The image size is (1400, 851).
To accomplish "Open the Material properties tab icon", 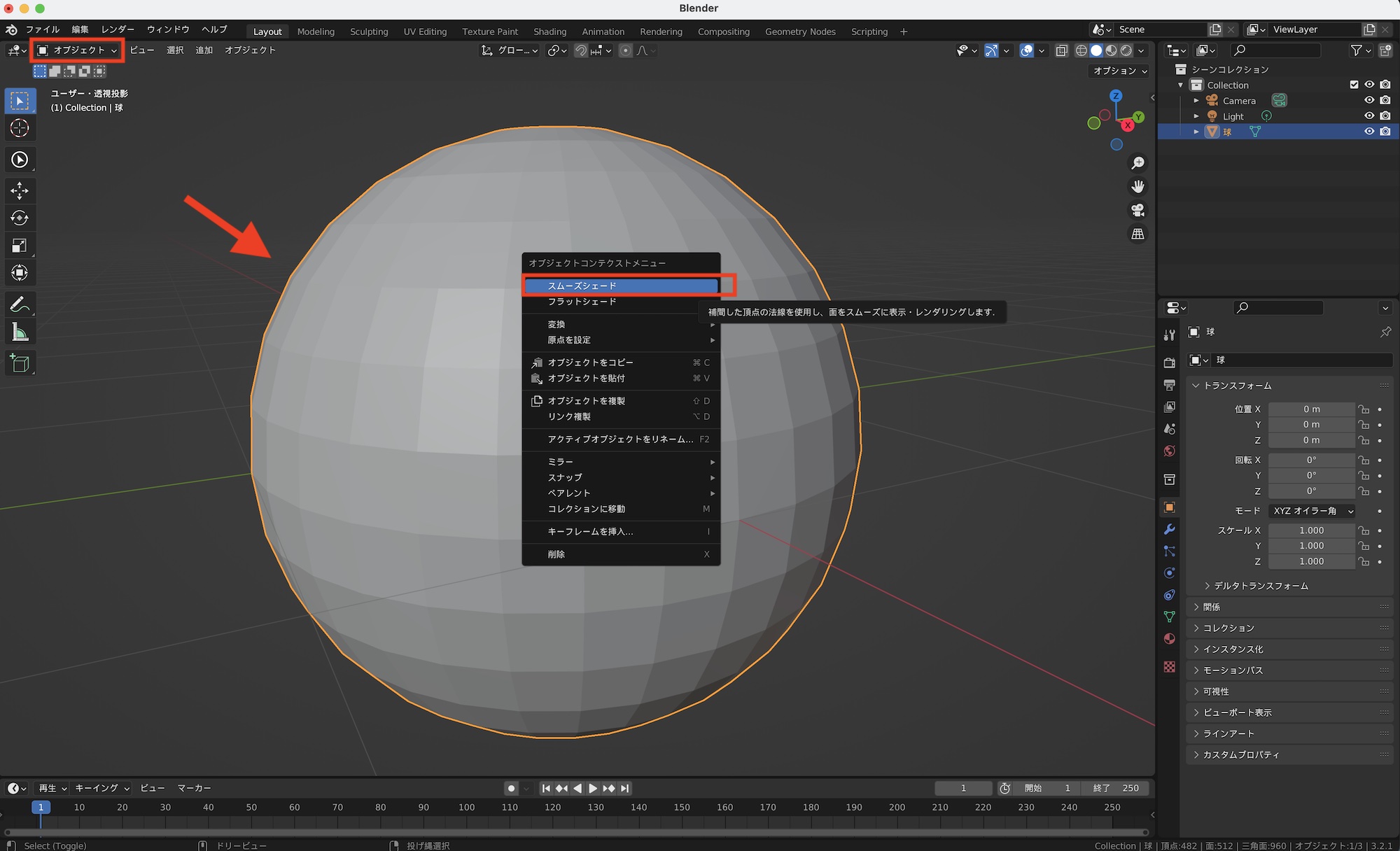I will 1169,638.
